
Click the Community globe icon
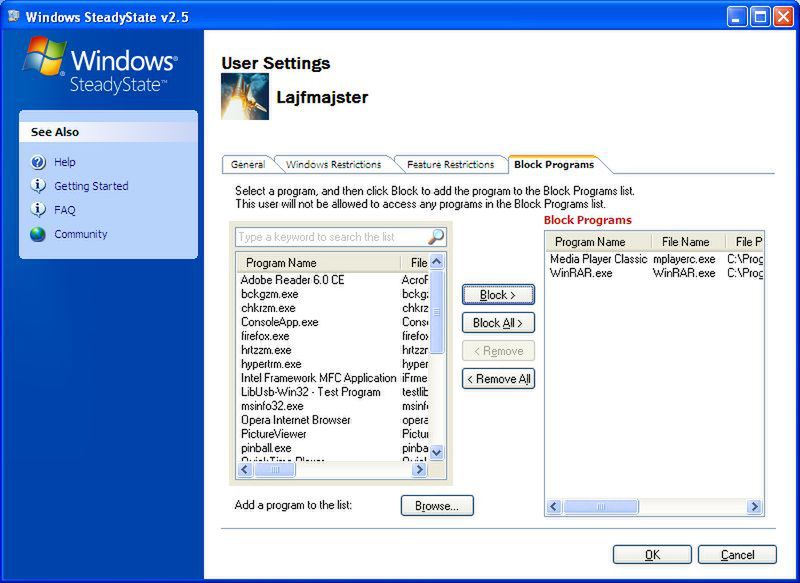pos(38,234)
